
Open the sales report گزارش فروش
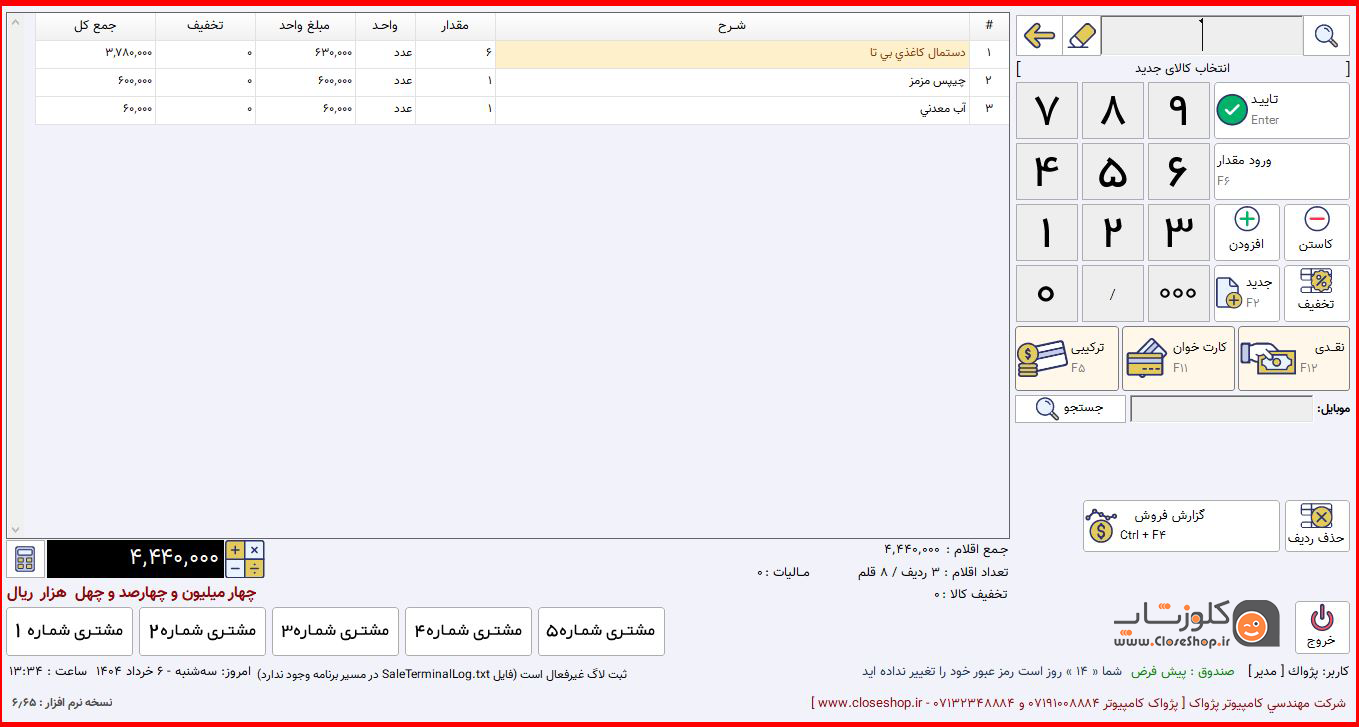1181,526
